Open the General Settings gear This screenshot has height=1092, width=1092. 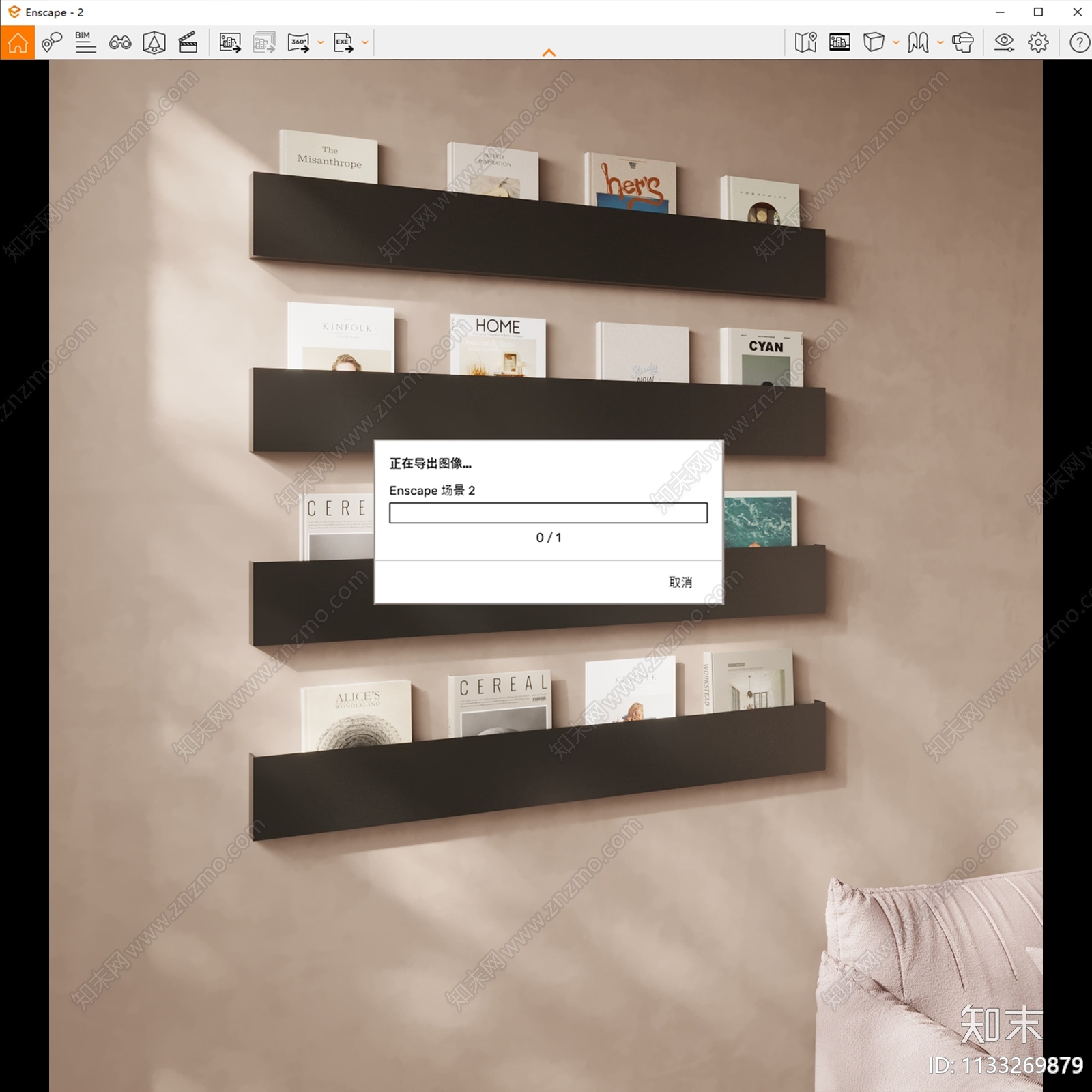(x=1038, y=42)
